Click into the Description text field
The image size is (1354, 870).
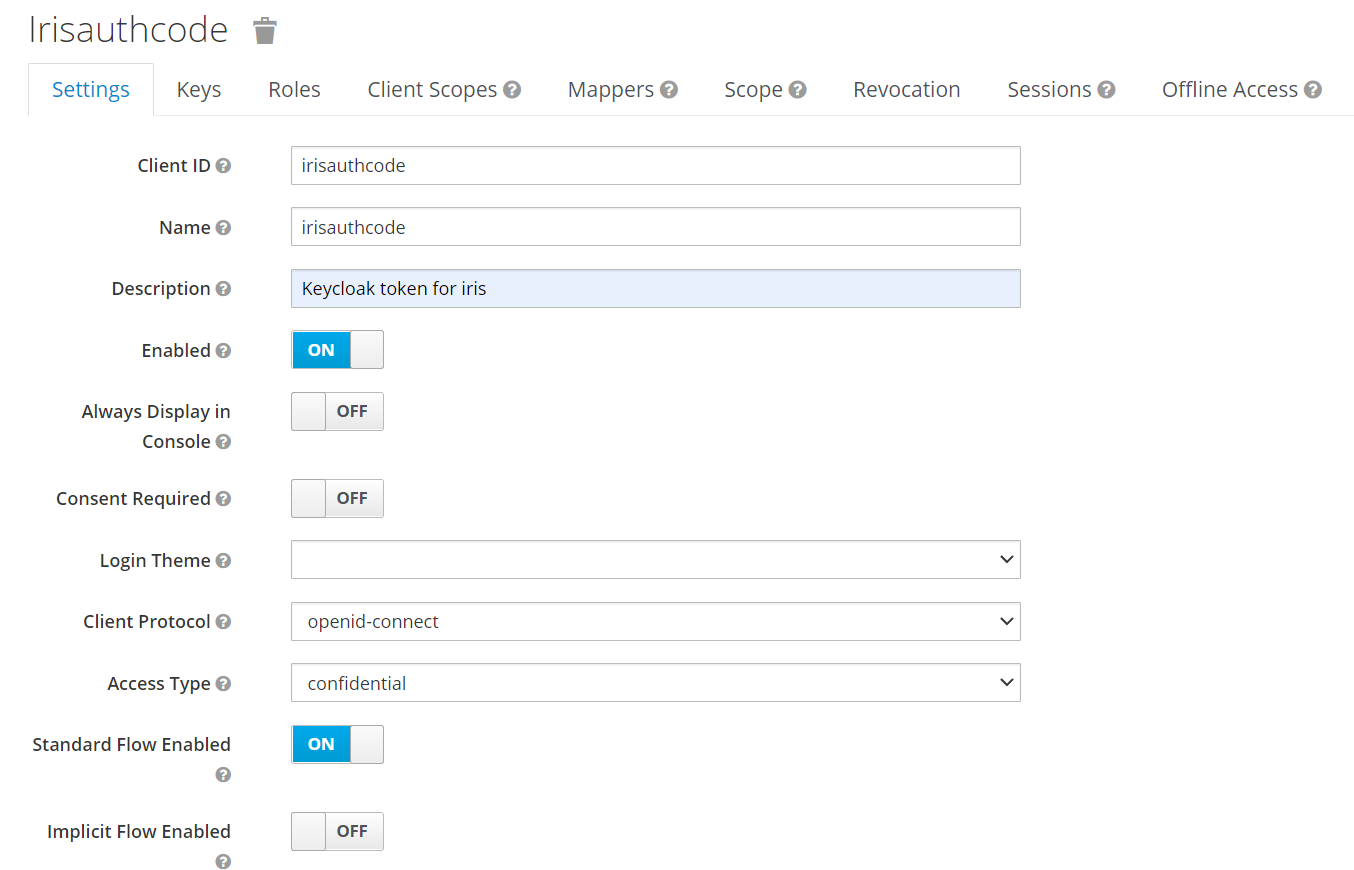[655, 289]
